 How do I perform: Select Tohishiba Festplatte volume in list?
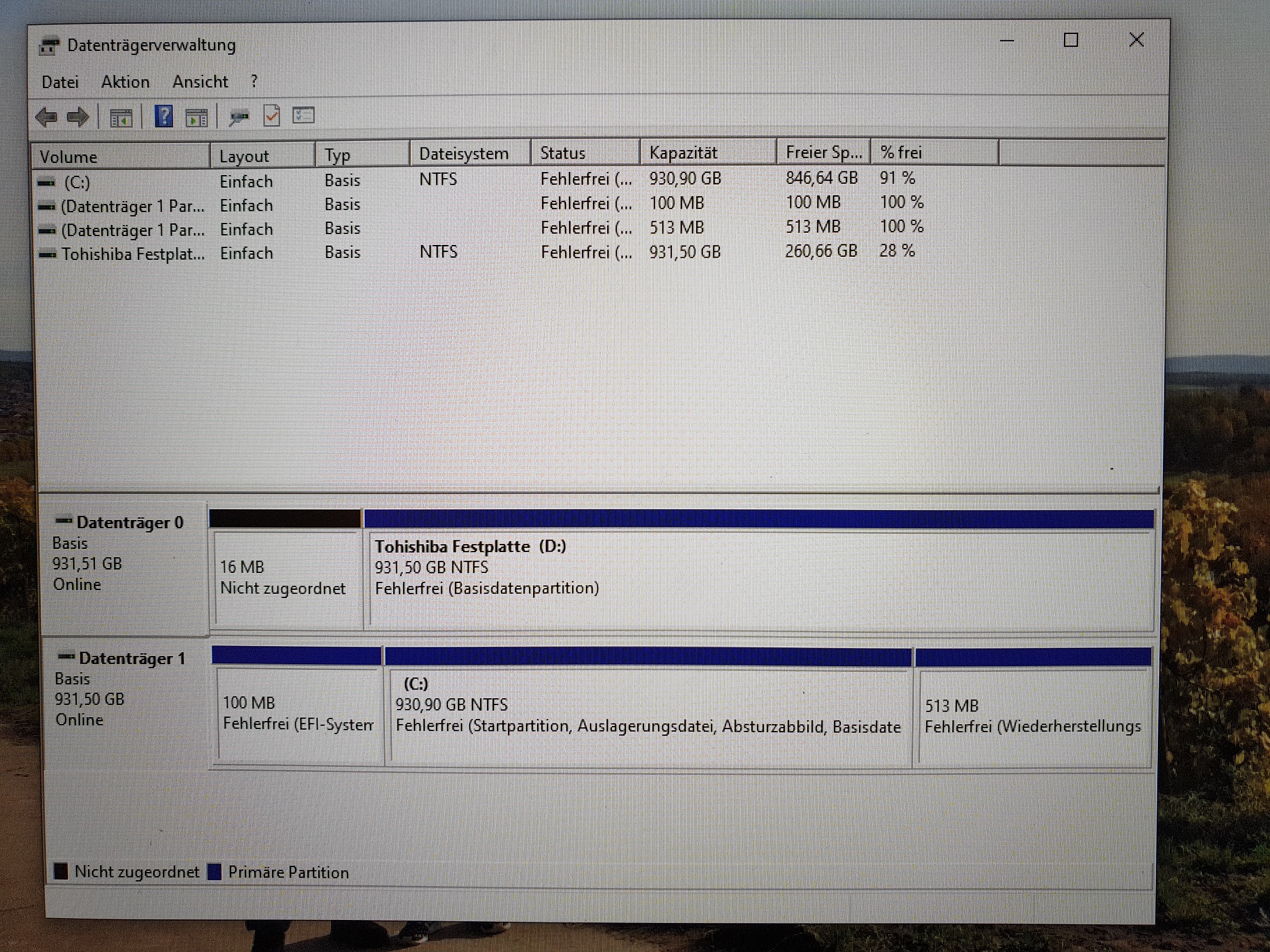coord(132,254)
